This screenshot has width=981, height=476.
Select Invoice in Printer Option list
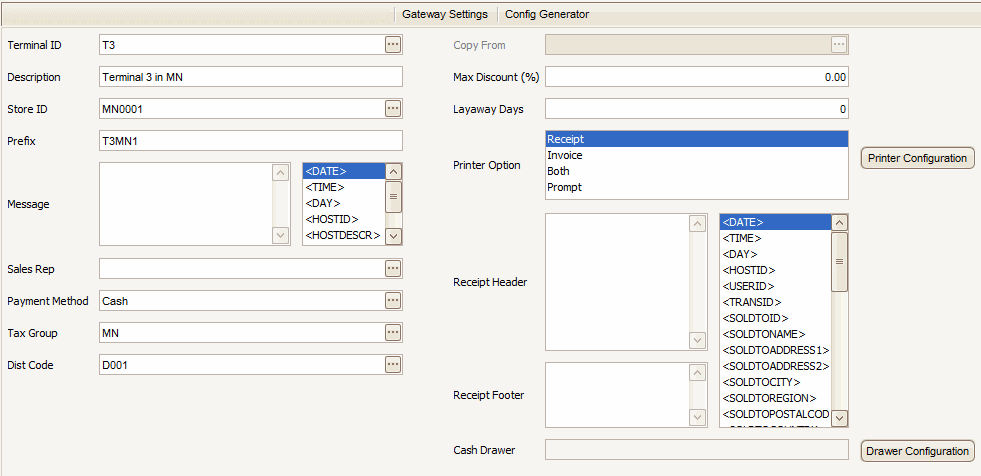pyautogui.click(x=565, y=155)
